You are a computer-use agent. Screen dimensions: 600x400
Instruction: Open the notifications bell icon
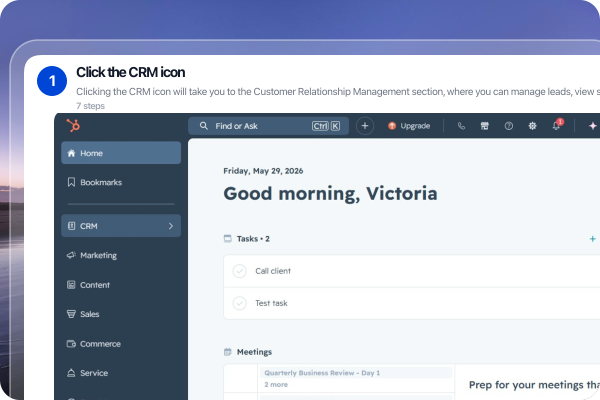click(x=557, y=125)
